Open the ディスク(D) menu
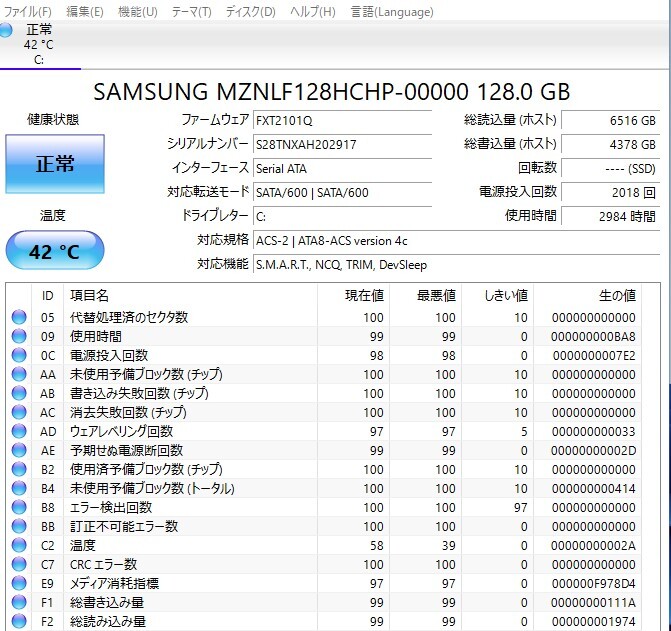Image resolution: width=671 pixels, height=631 pixels. click(x=250, y=12)
